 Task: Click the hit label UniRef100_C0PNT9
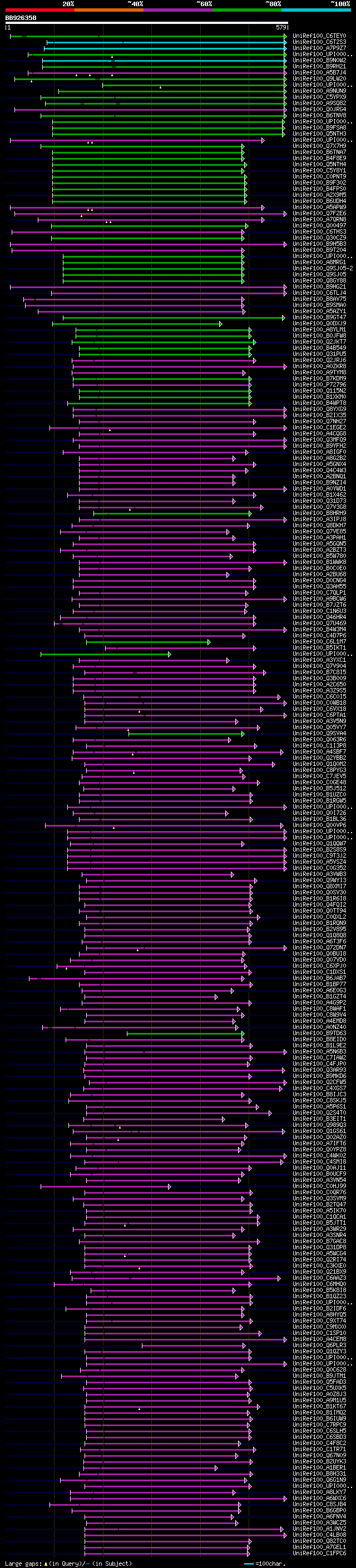click(x=319, y=176)
